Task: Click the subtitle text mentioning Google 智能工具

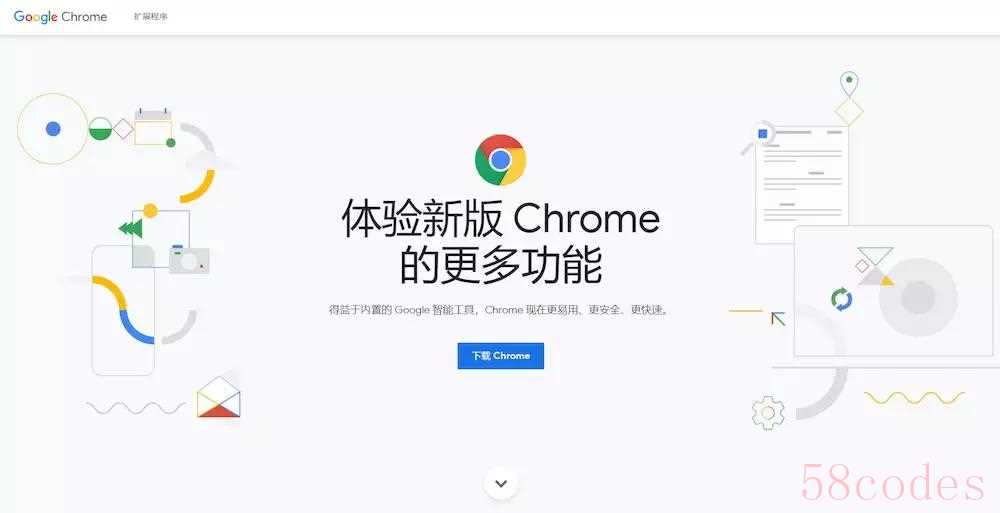Action: point(501,310)
